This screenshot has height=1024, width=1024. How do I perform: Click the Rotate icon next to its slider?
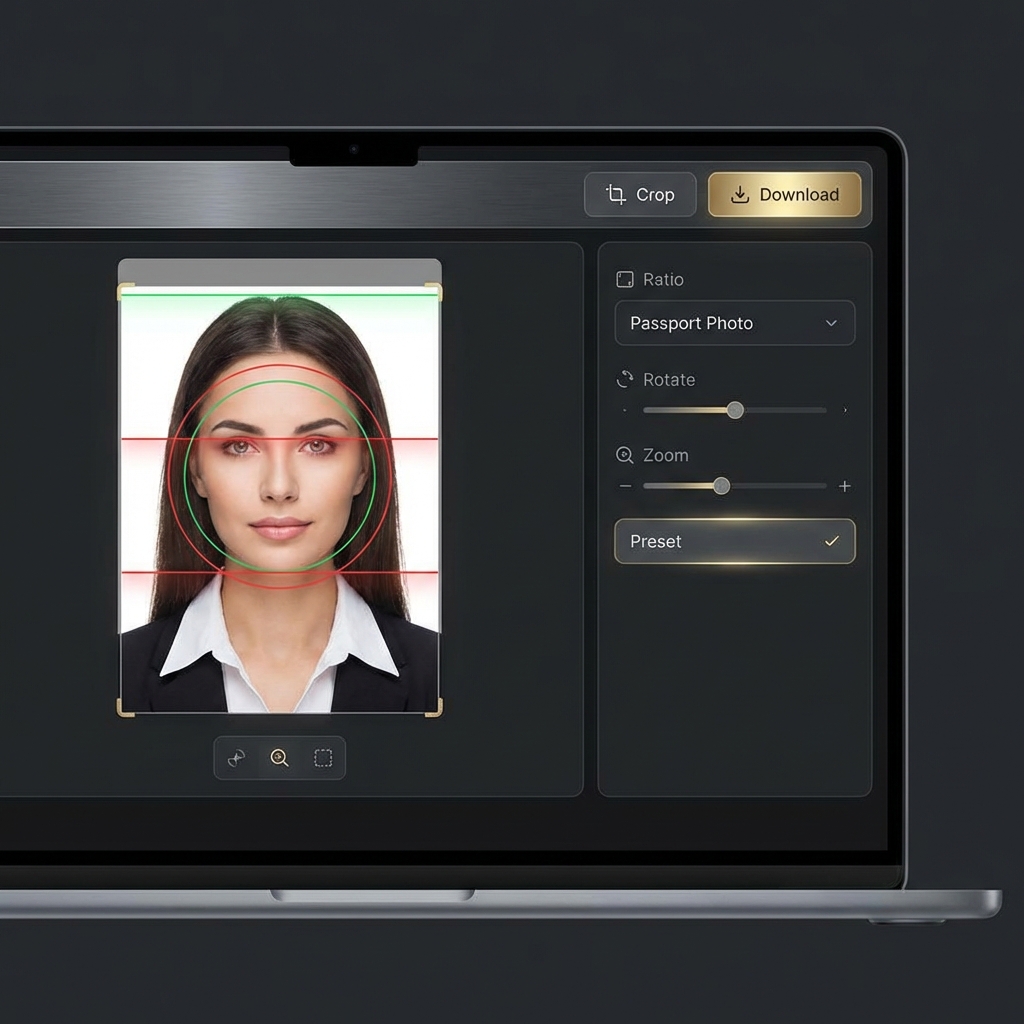[626, 380]
